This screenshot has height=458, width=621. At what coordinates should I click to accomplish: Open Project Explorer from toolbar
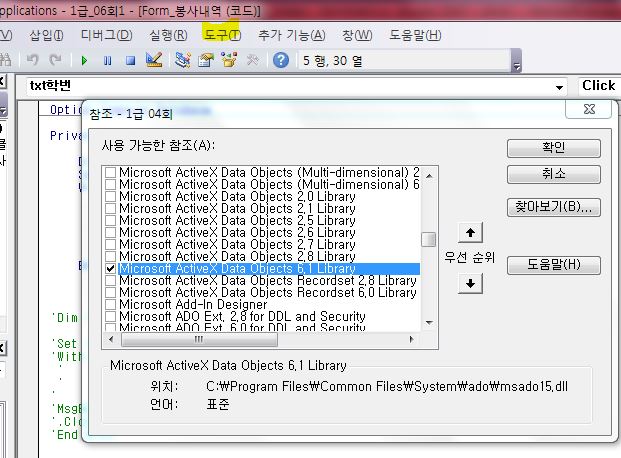[183, 61]
